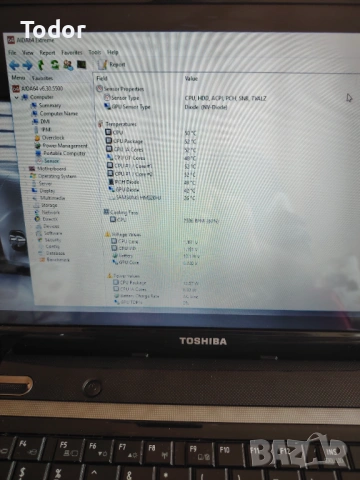Image resolution: width=360 pixels, height=480 pixels.
Task: Click the Network icon in tree
Action: [37, 212]
